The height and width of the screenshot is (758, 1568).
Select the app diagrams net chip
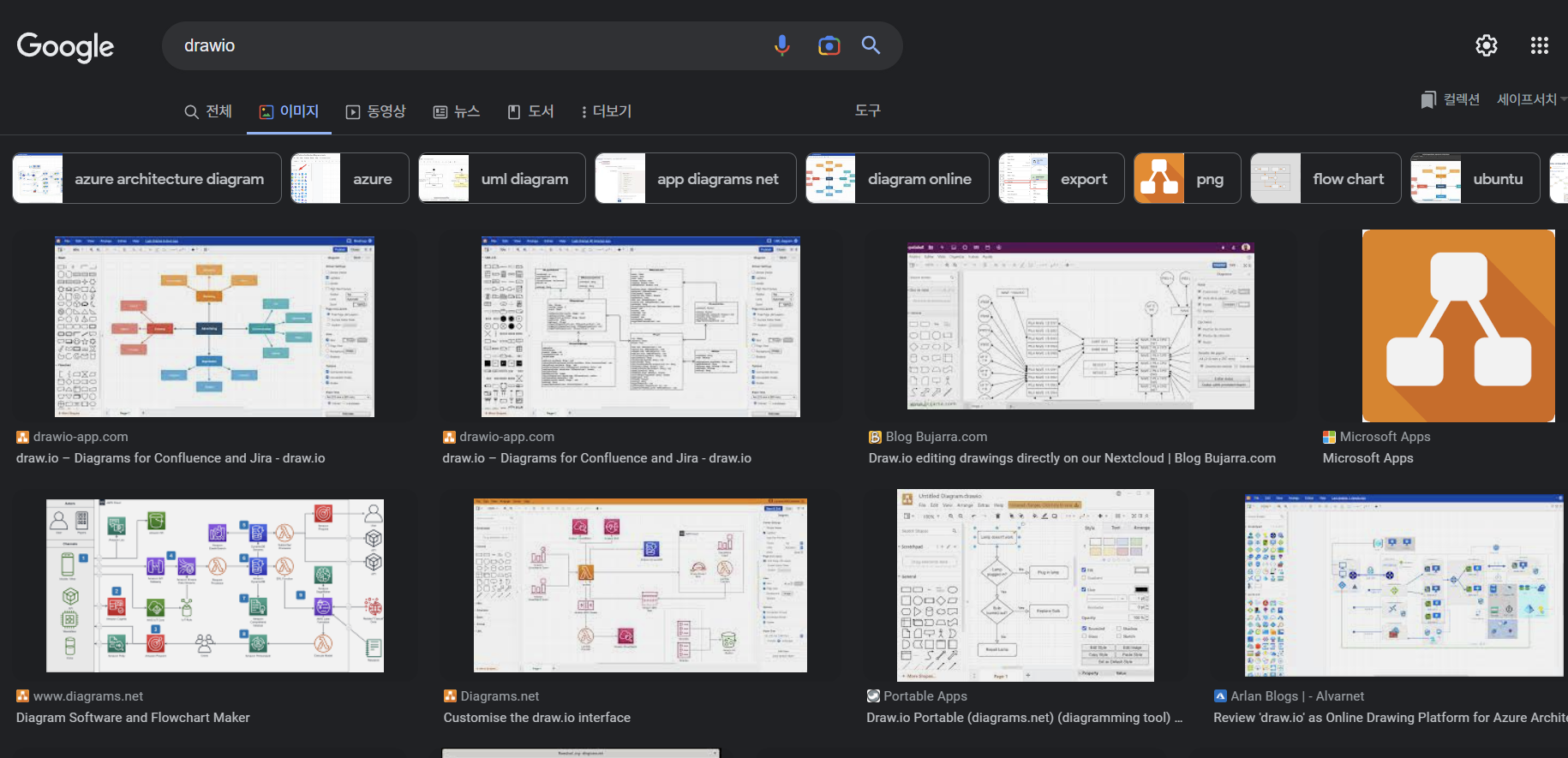tap(696, 178)
